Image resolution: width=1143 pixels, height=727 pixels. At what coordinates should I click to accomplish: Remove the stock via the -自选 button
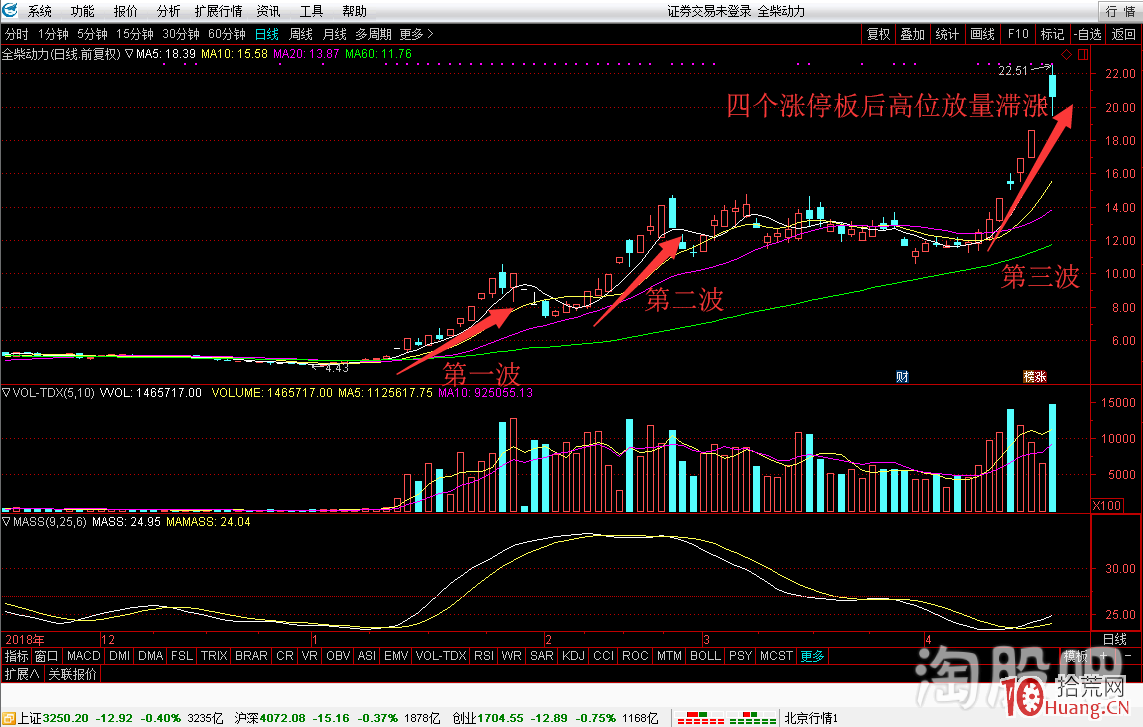point(1088,34)
